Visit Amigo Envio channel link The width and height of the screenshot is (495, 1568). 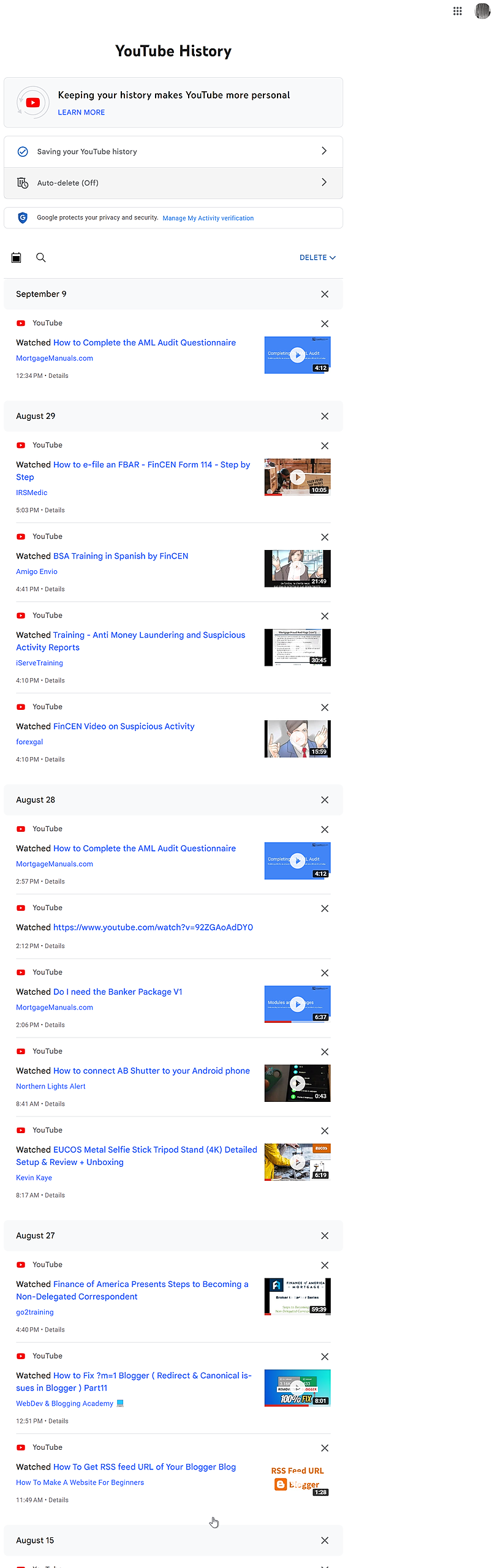37,571
